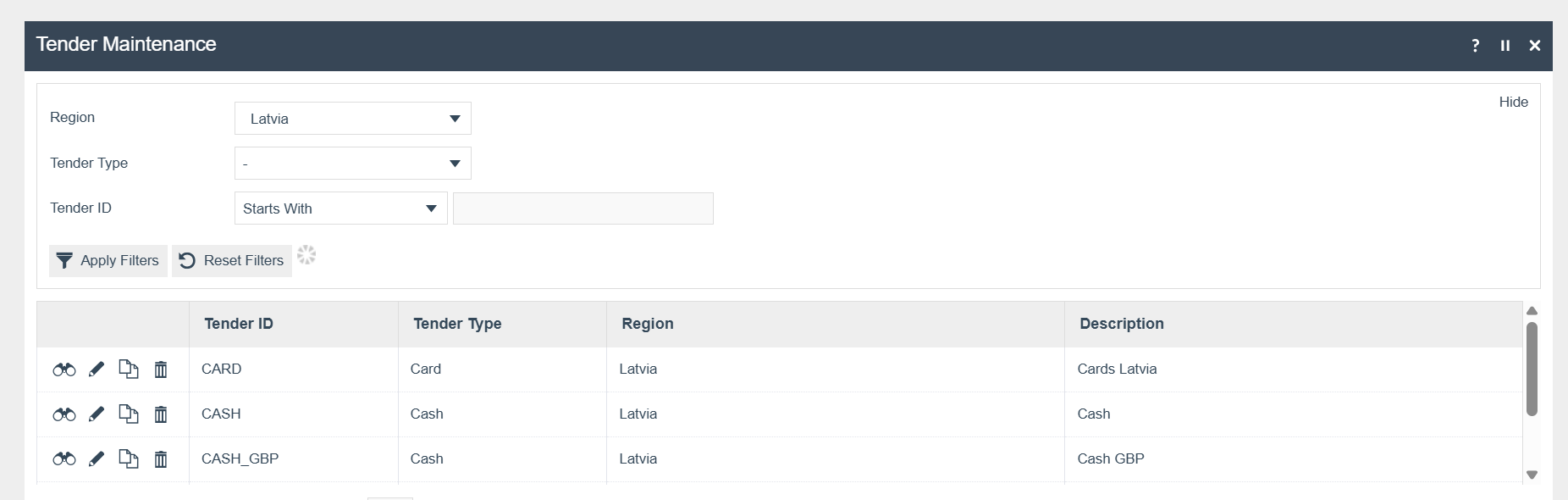View the CASH_GBP tender with binoculars icon
The image size is (1568, 500).
64,459
